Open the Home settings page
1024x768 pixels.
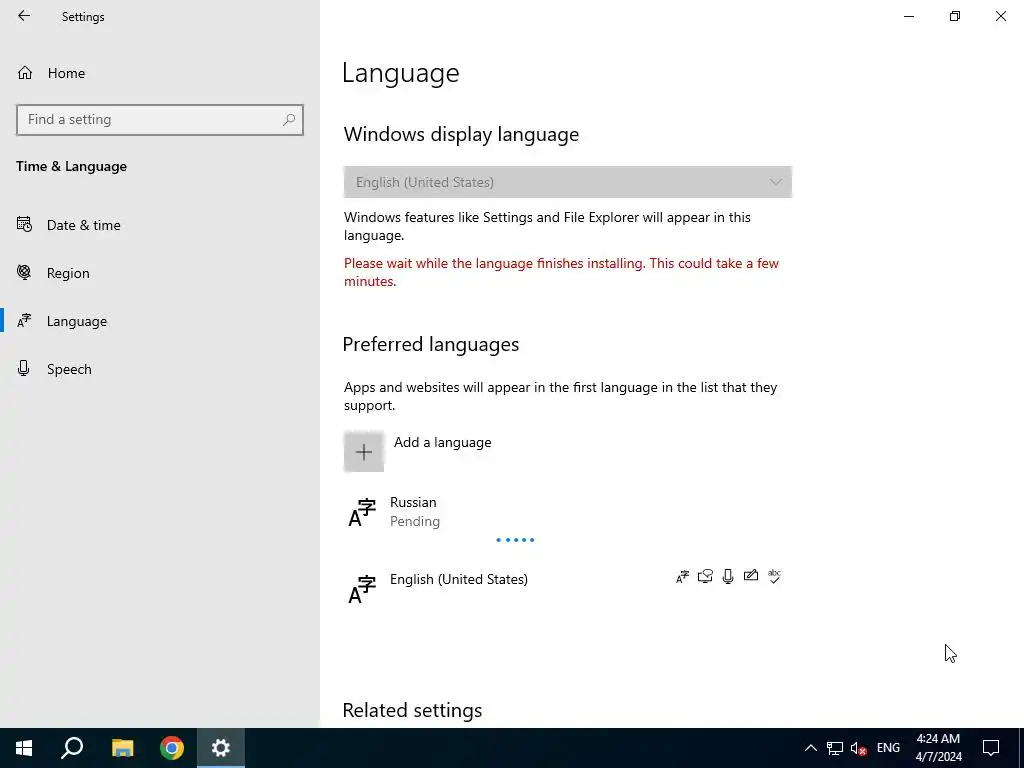tap(160, 73)
